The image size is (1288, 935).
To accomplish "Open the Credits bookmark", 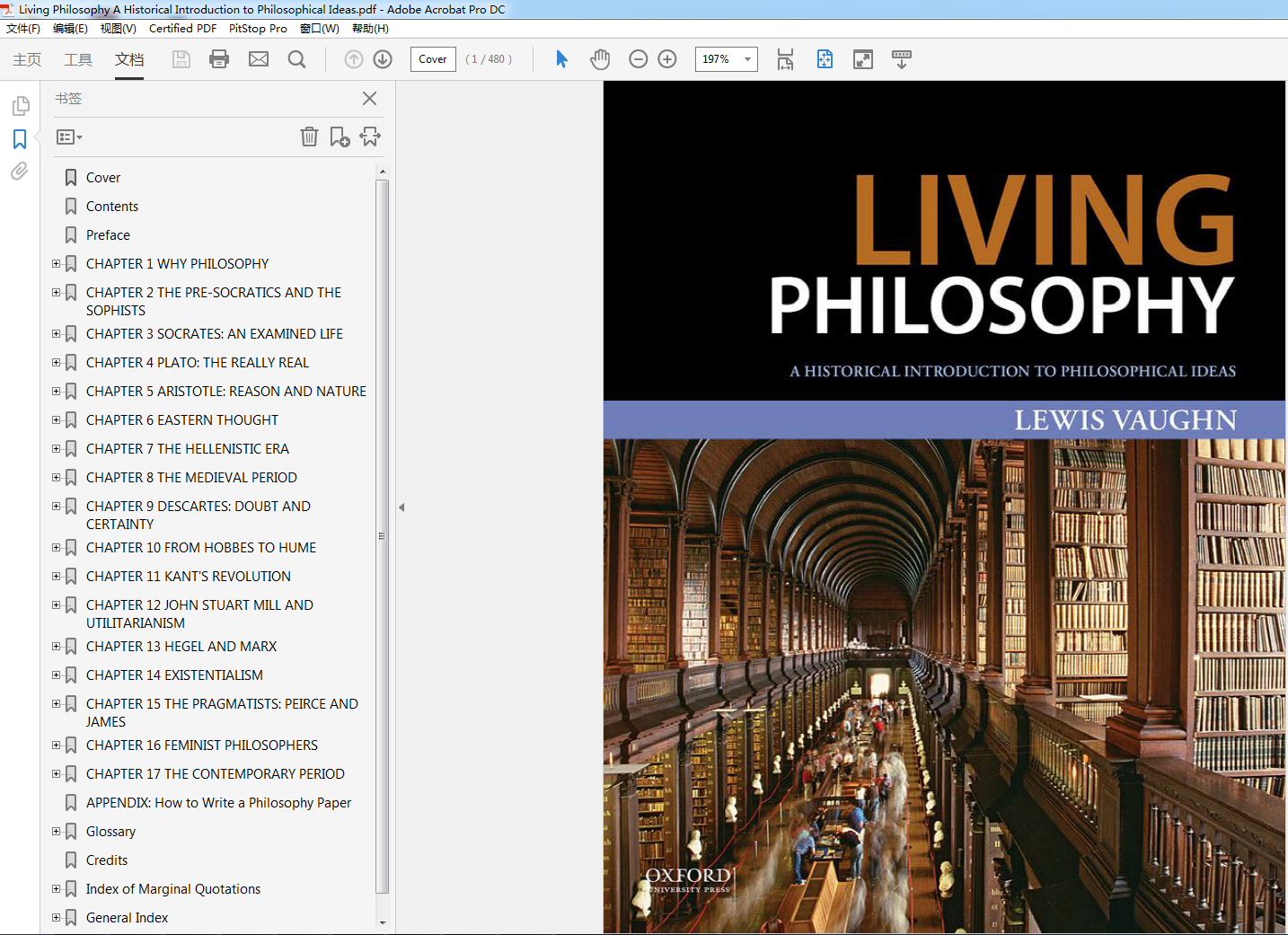I will pyautogui.click(x=107, y=860).
